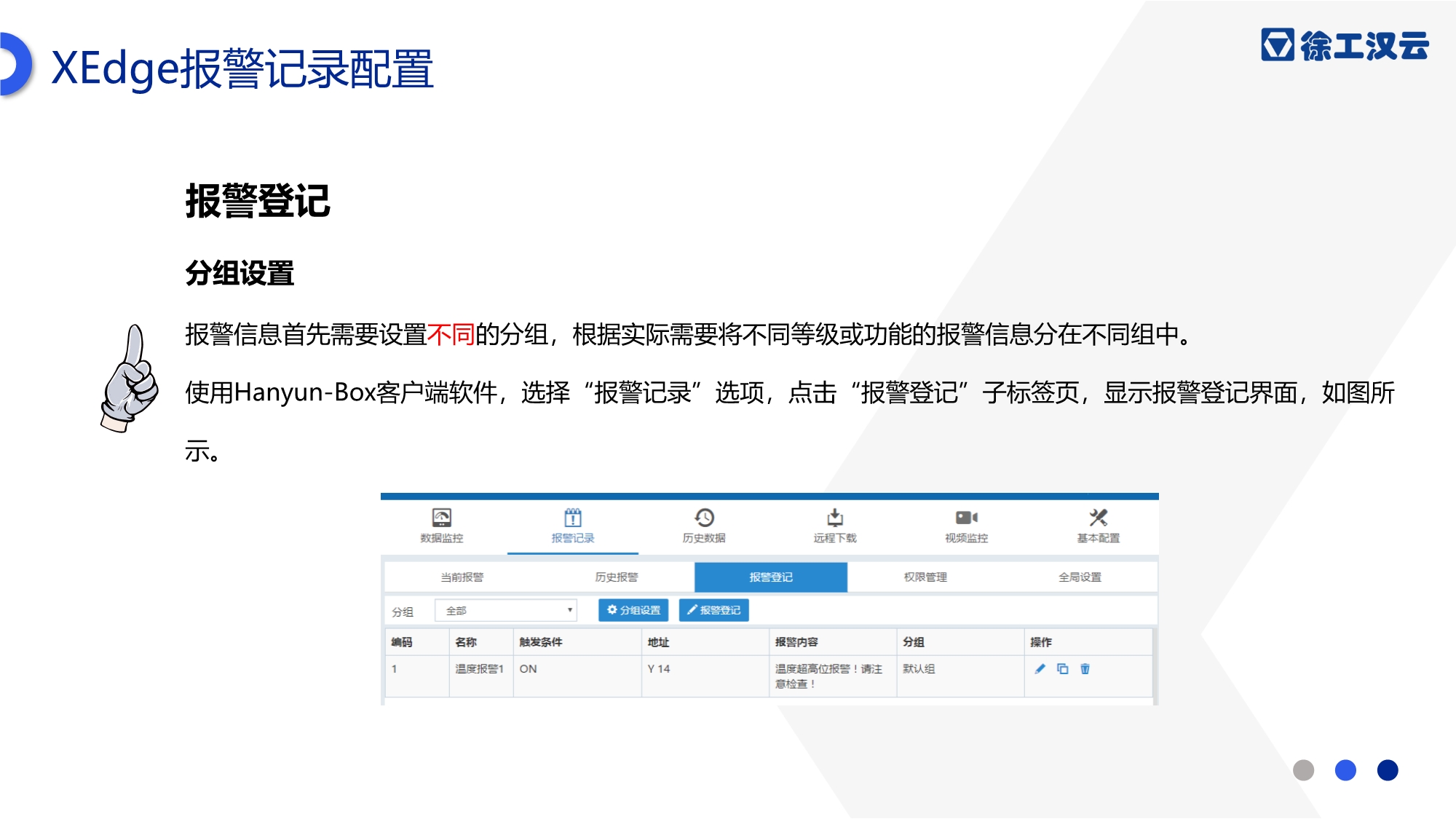Click the 默认组 group cell

(960, 676)
